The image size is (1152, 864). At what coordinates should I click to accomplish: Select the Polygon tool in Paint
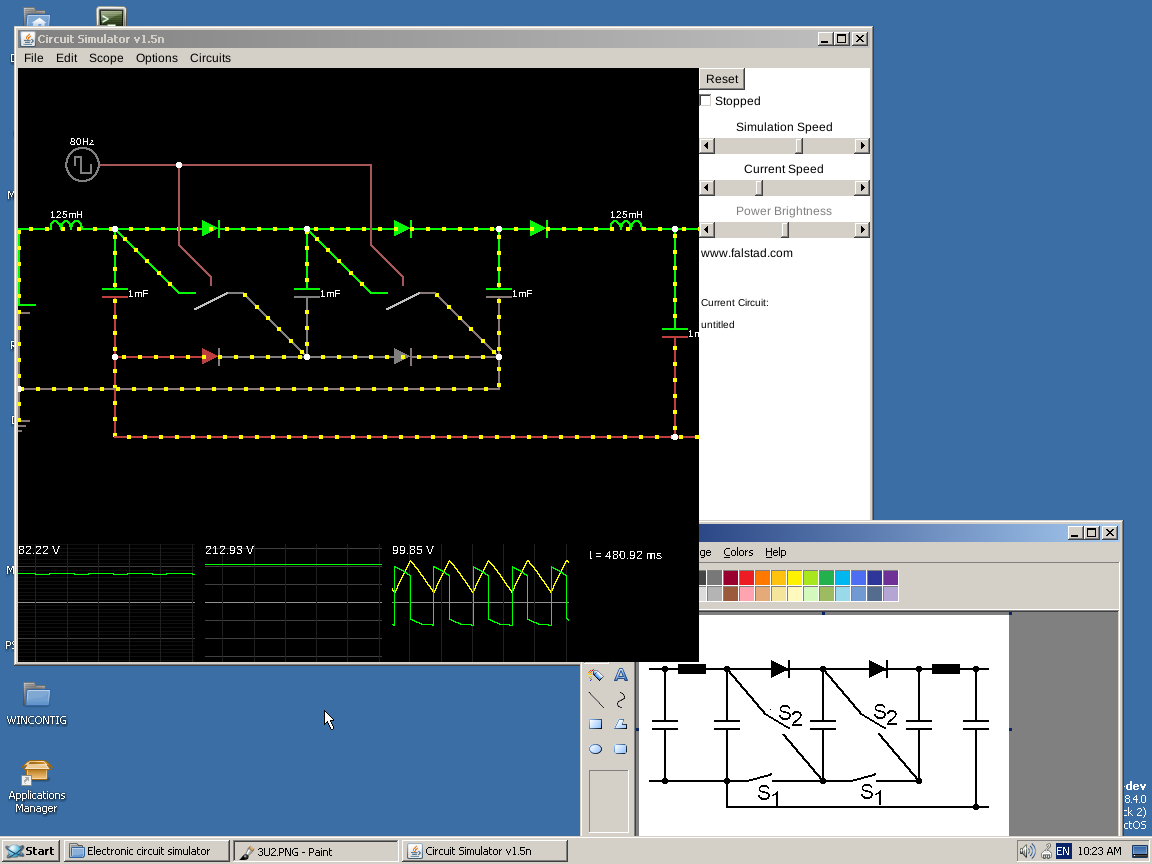tap(621, 724)
